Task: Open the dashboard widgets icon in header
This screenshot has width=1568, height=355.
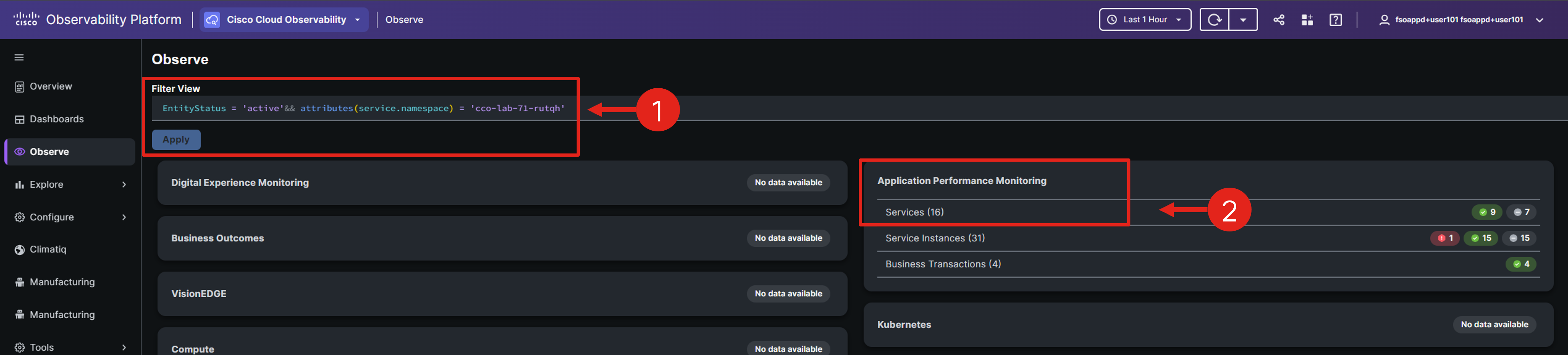Action: [x=1307, y=20]
